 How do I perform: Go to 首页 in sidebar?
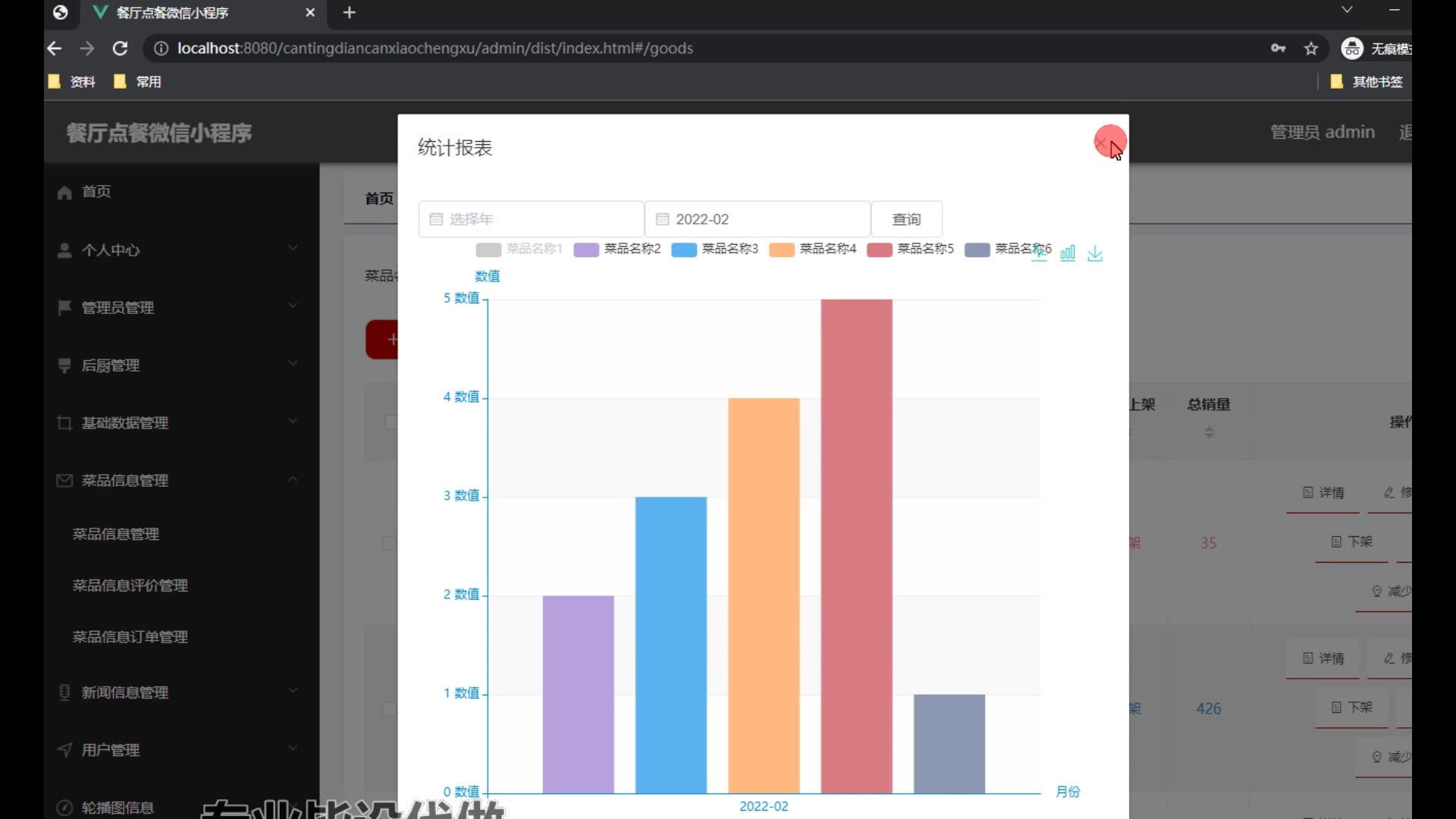[96, 192]
